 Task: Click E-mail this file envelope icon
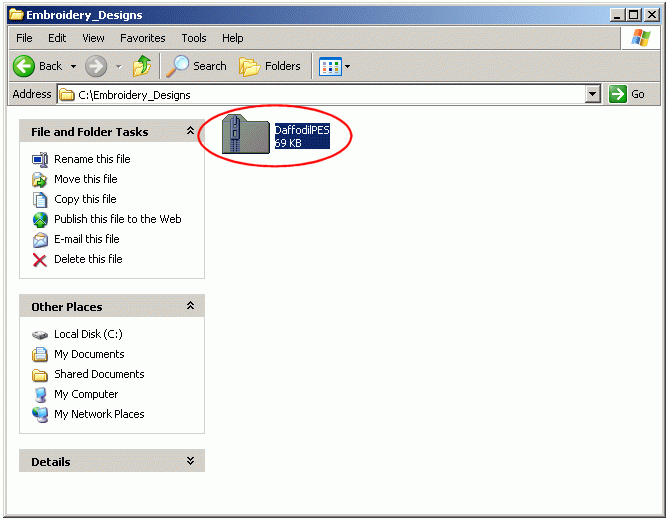pyautogui.click(x=40, y=239)
